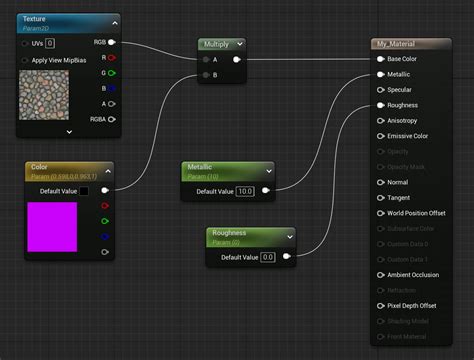This screenshot has width=474, height=360.
Task: Click the Multiply node output pin
Action: coord(236,60)
